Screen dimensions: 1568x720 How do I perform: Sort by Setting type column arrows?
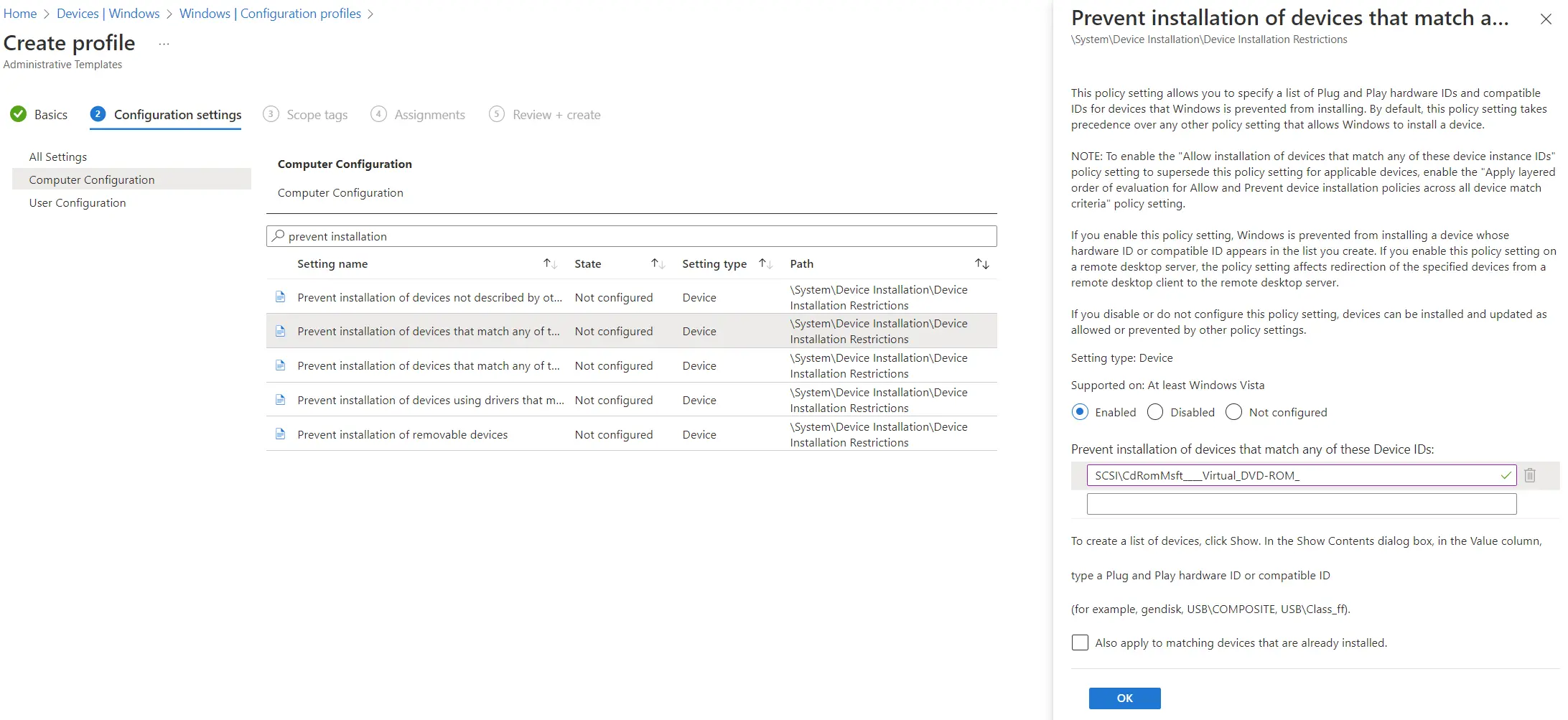765,264
